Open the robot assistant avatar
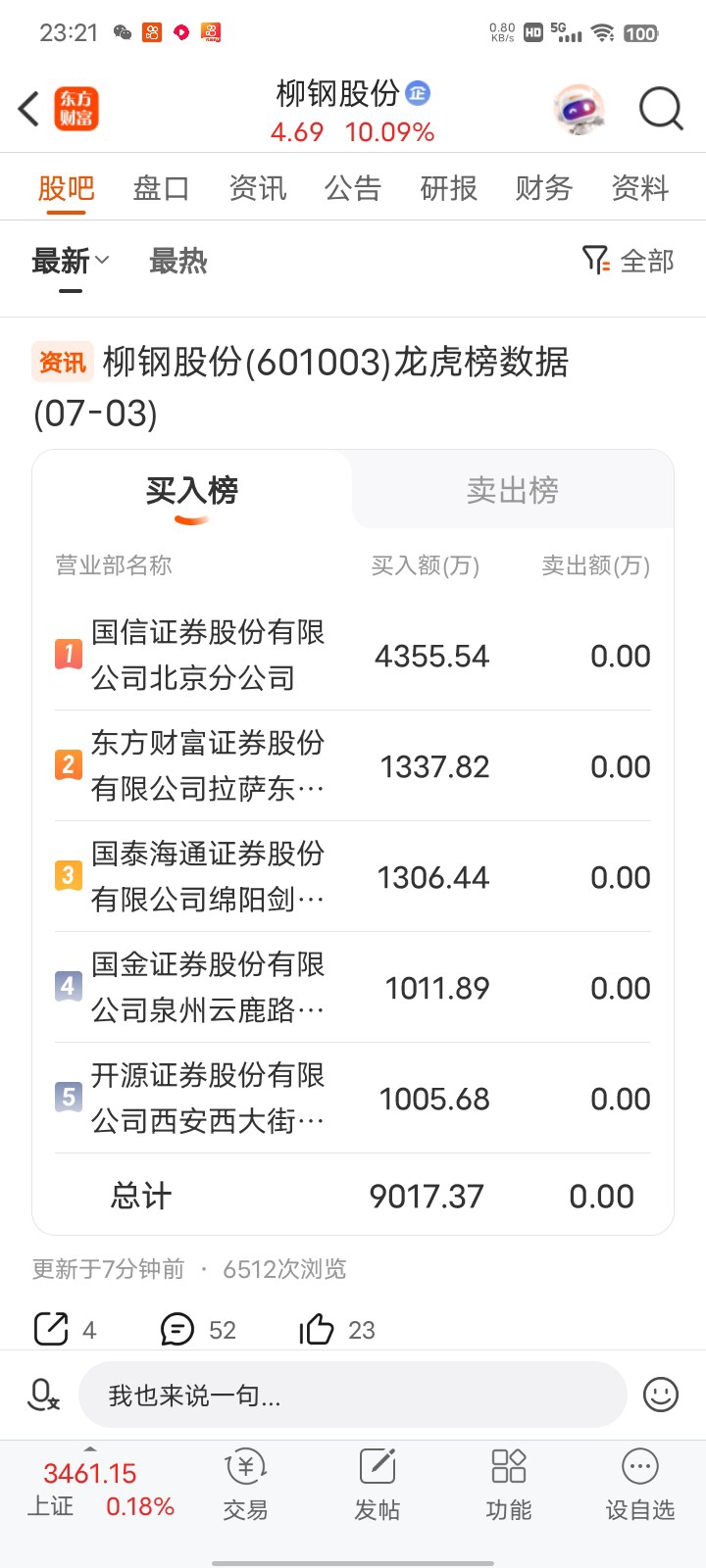The width and height of the screenshot is (706, 1568). [580, 109]
